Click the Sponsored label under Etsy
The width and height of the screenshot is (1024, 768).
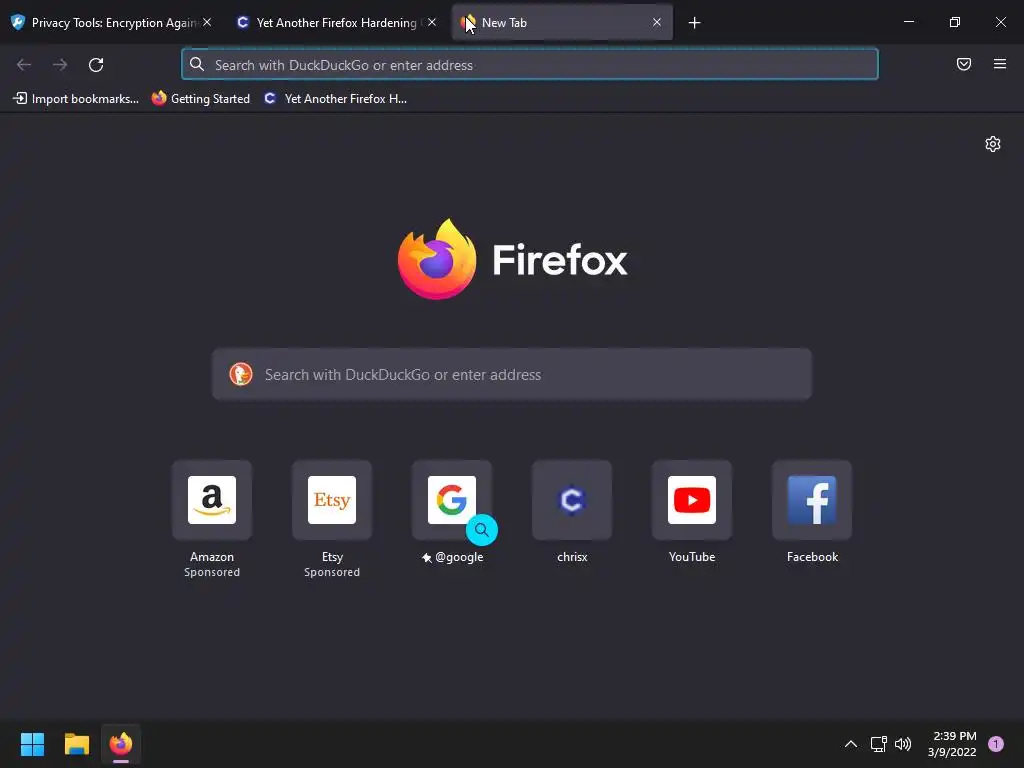click(x=332, y=572)
